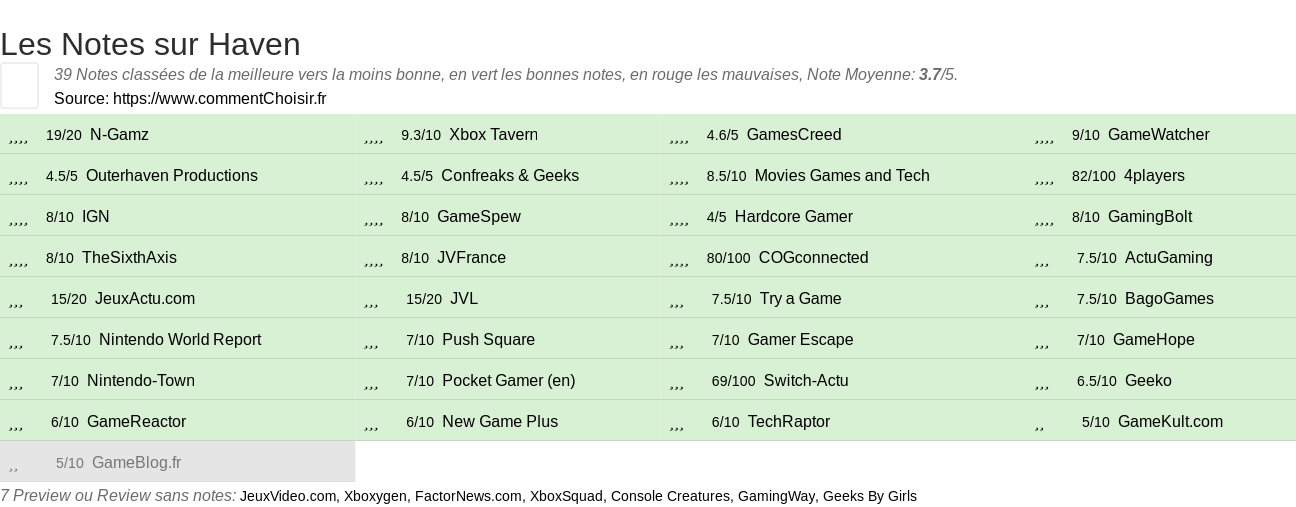The height and width of the screenshot is (507, 1296).
Task: Click the 82/100 score for 4players
Action: point(1094,176)
